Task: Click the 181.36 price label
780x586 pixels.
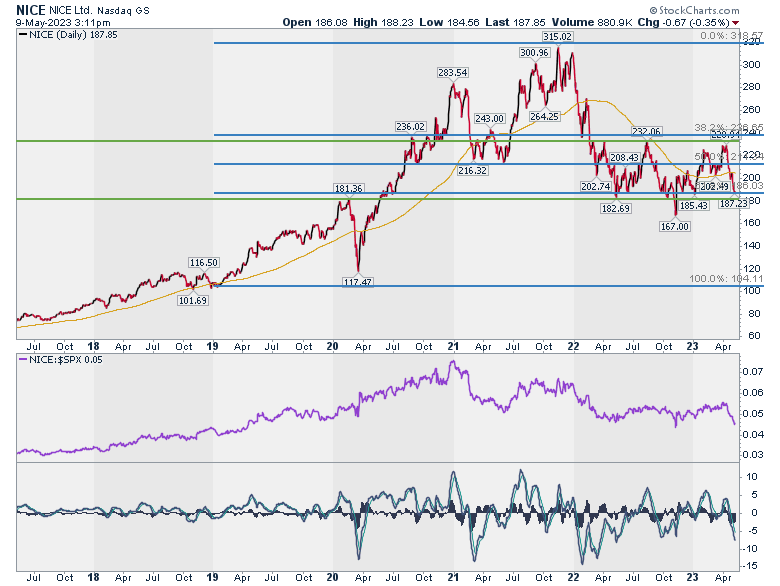Action: point(349,189)
